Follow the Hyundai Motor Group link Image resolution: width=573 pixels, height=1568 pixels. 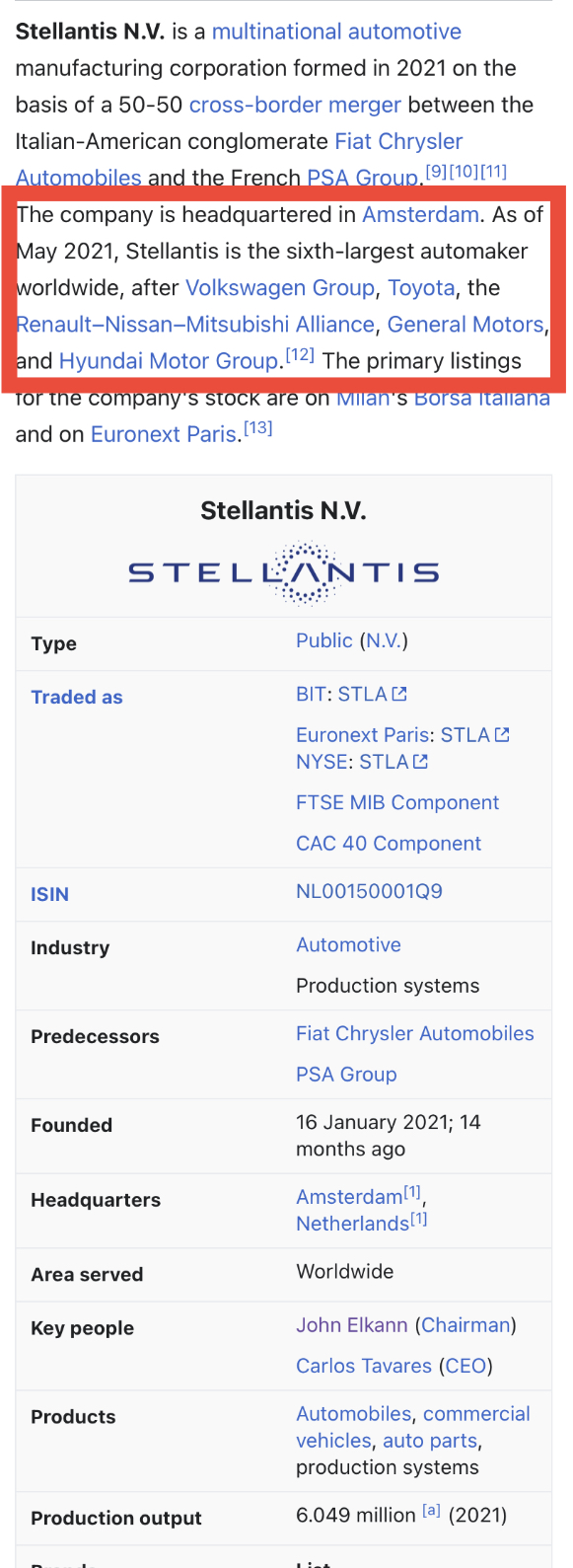click(169, 361)
